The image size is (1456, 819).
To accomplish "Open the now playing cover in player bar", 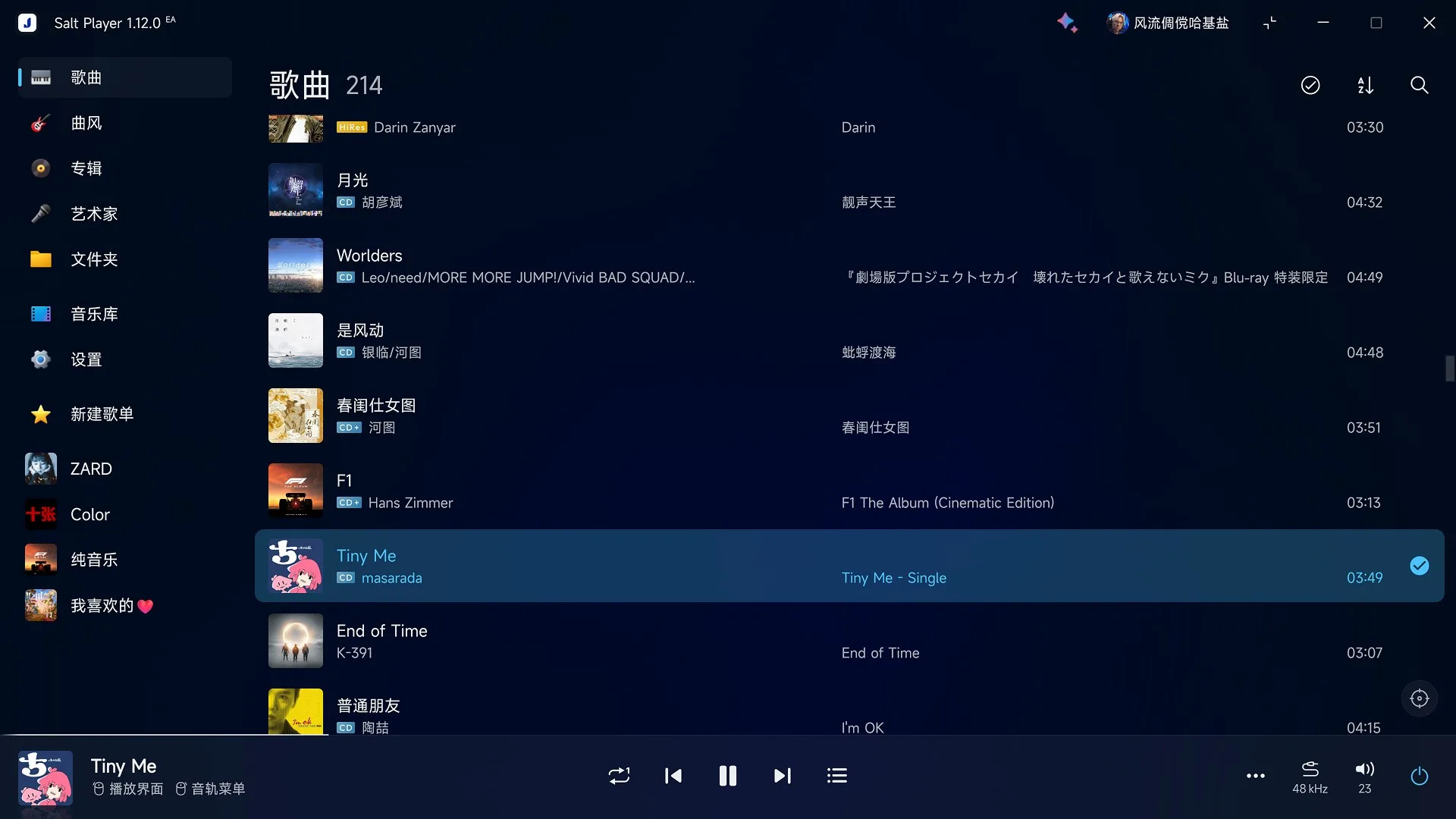I will (x=45, y=778).
